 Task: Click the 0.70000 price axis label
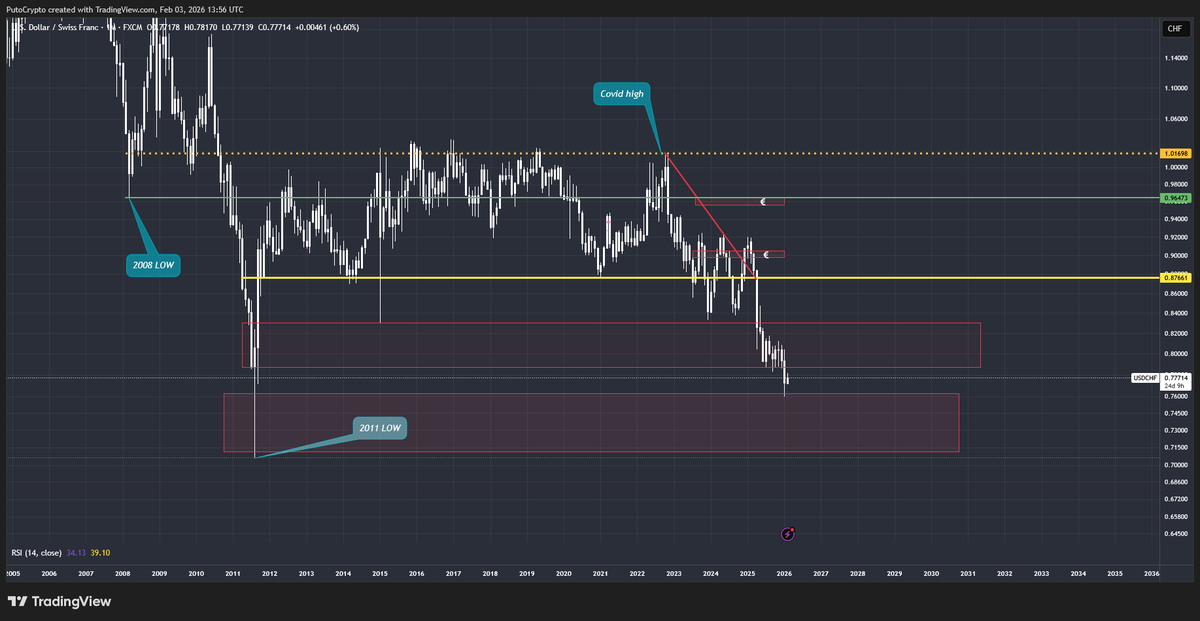[x=1175, y=465]
